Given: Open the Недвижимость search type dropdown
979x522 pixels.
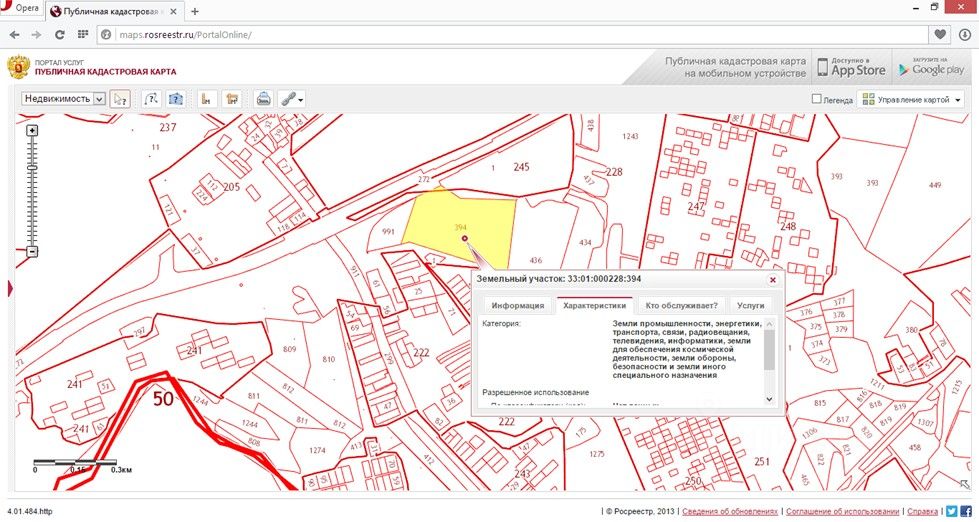Looking at the screenshot, I should tap(63, 99).
